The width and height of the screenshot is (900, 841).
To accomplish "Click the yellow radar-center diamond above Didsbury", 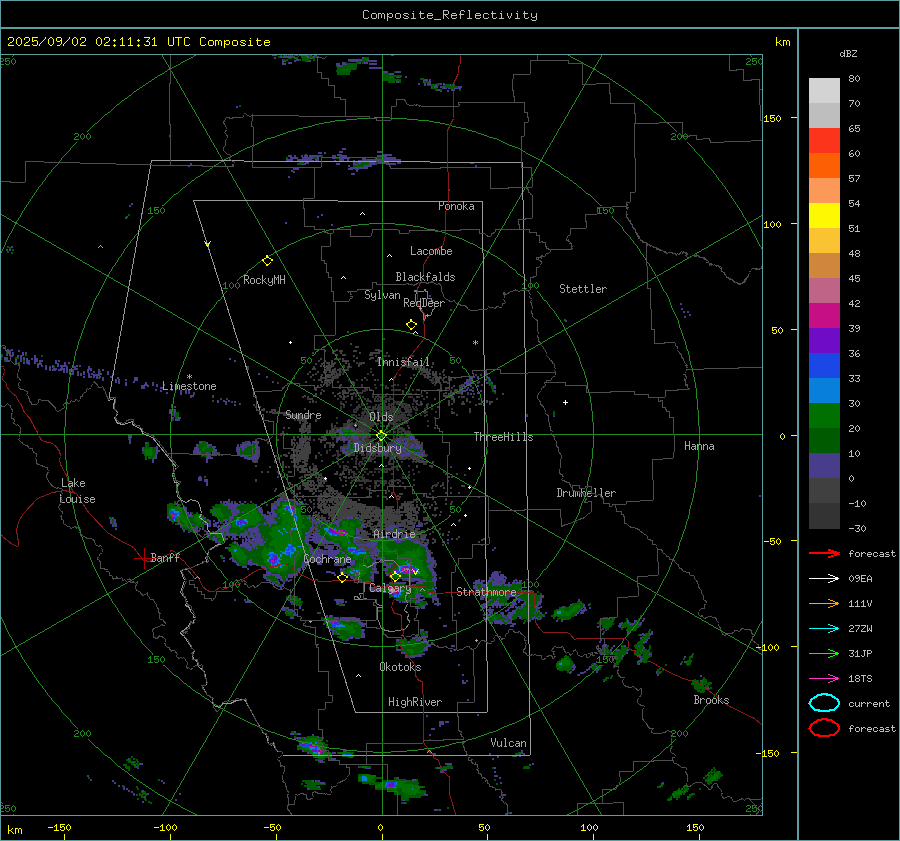I will click(x=381, y=436).
